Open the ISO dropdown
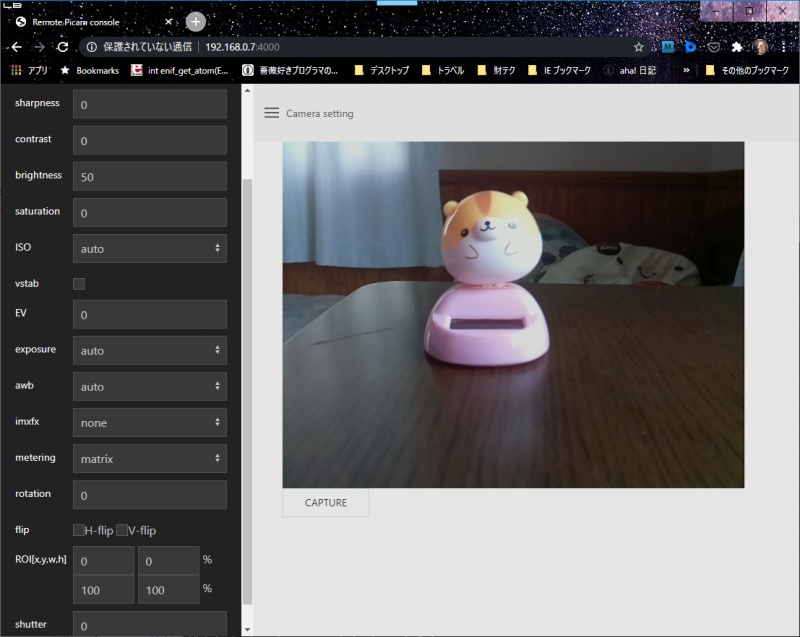The image size is (800, 637). pos(149,248)
